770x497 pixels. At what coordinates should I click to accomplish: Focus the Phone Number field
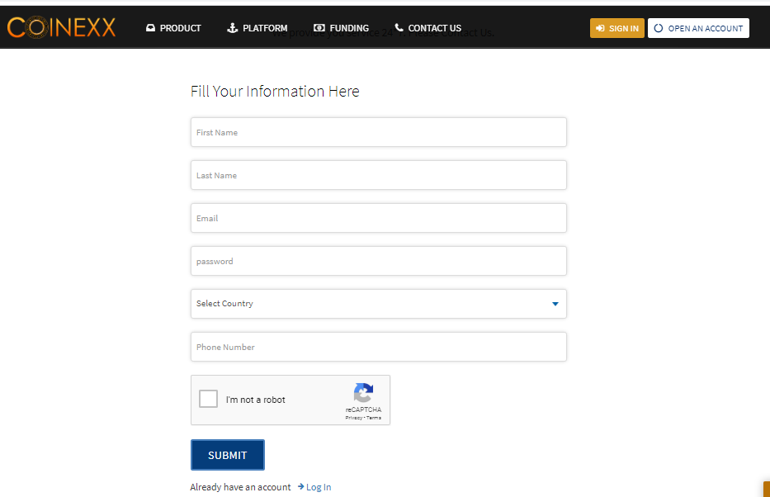click(379, 347)
